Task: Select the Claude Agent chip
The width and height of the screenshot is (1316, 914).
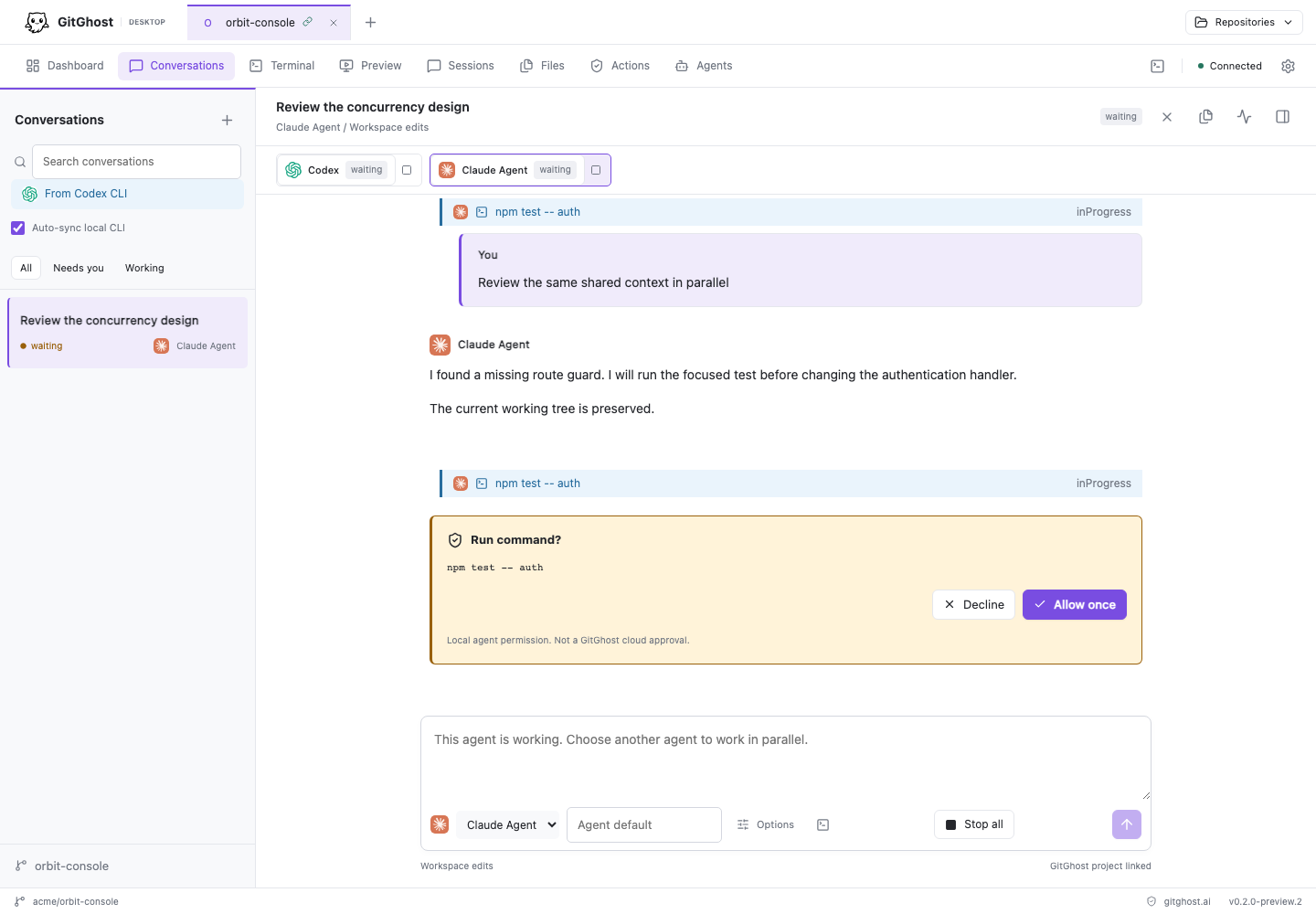Action: coord(507,170)
